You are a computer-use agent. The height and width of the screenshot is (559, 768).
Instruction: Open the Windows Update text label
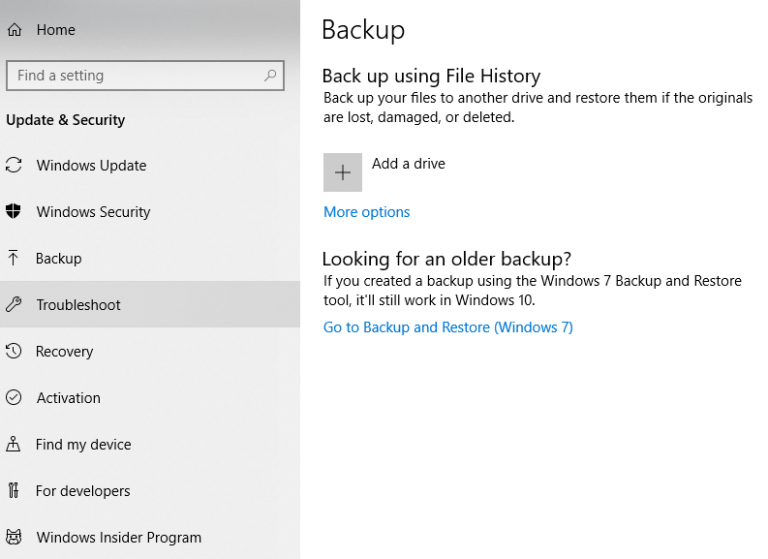91,165
